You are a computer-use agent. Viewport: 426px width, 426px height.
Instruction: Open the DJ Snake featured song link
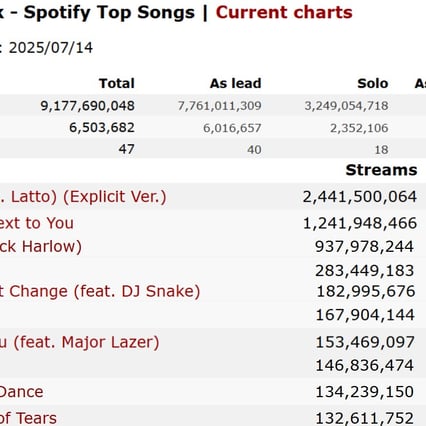[100, 291]
